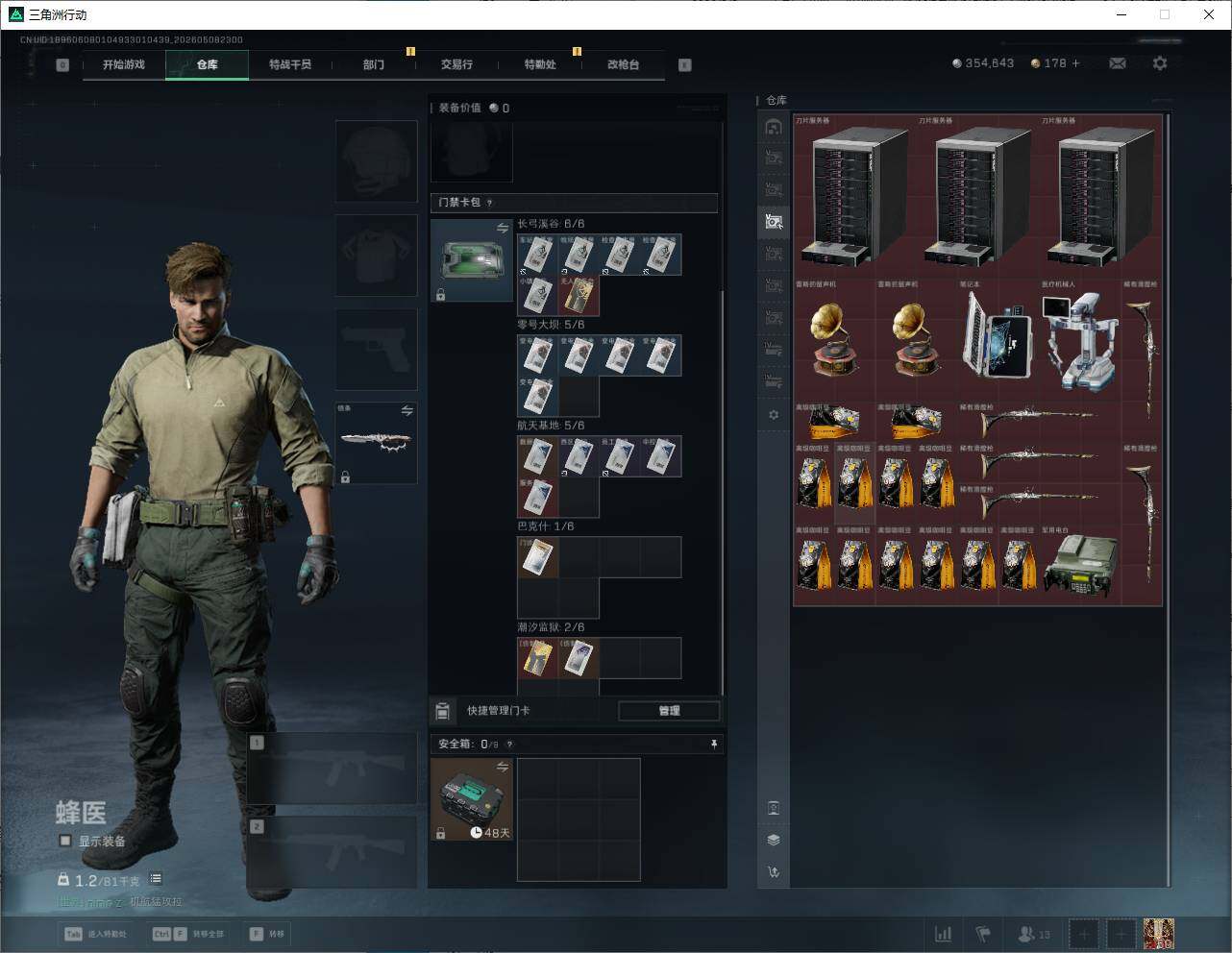Select the gold keycard under 潮汐监狱
The height and width of the screenshot is (953, 1232).
[538, 658]
